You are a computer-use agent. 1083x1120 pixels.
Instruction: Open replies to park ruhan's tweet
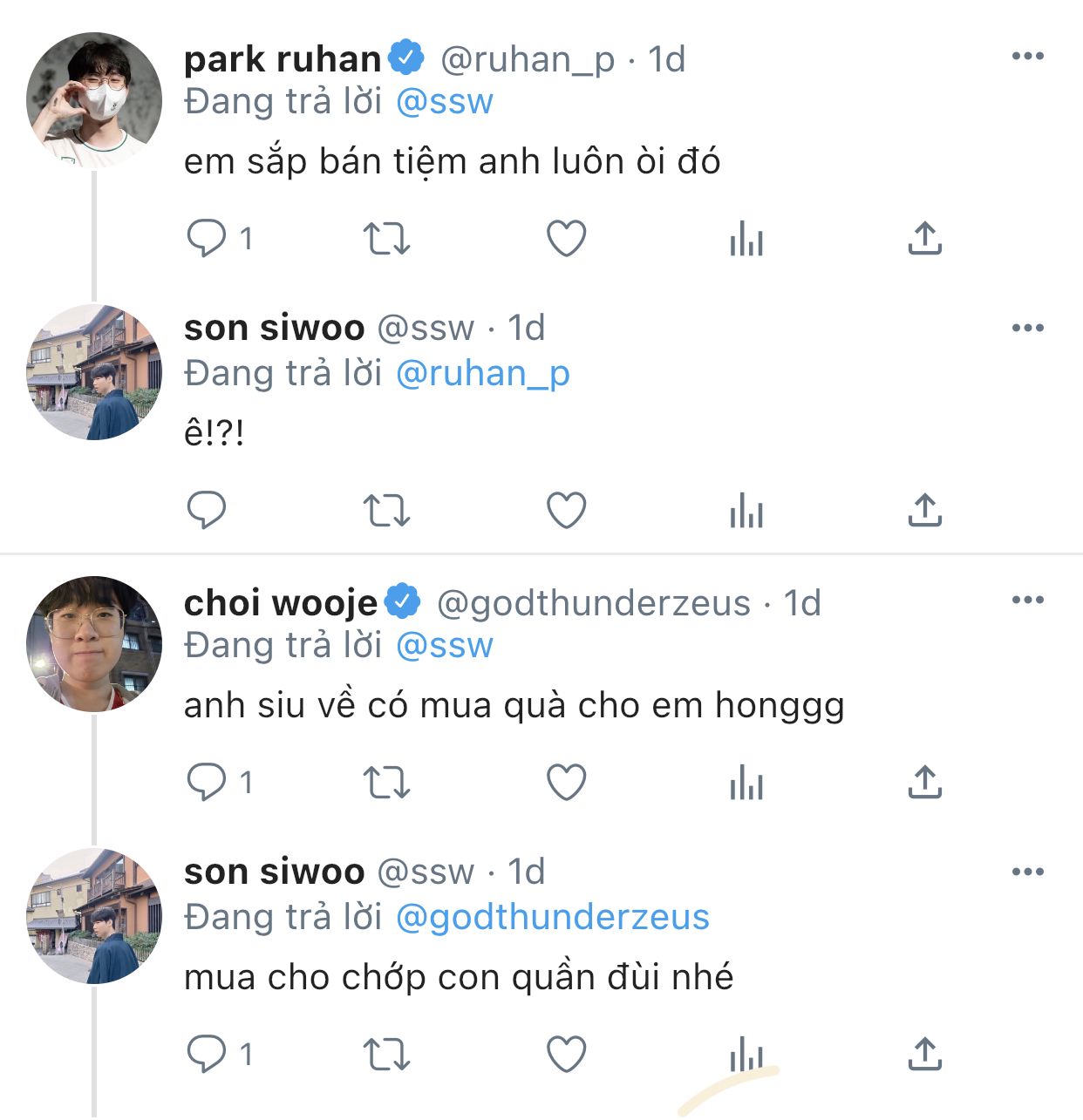coord(208,238)
